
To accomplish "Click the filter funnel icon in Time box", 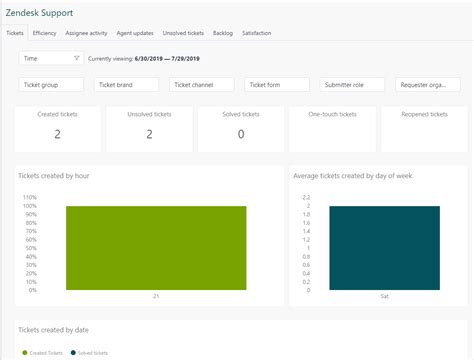I will point(76,58).
